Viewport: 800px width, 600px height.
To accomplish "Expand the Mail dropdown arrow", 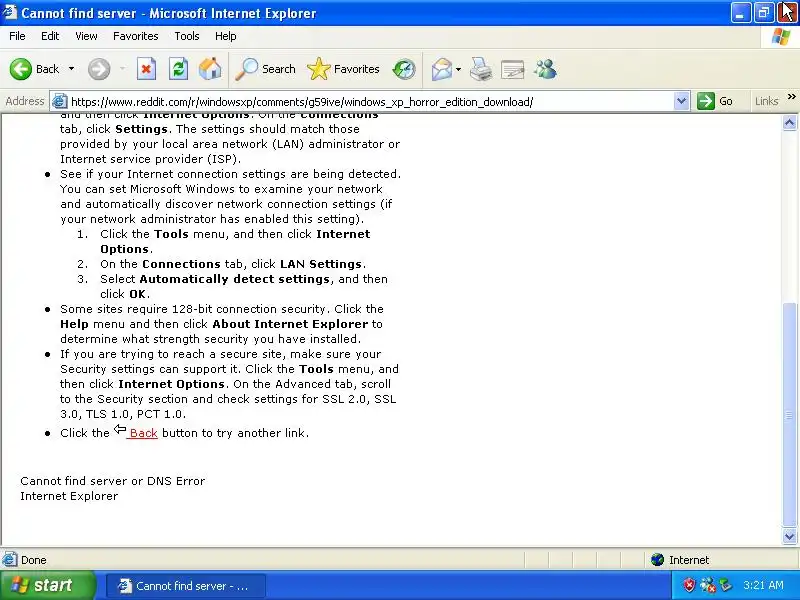I will click(458, 69).
